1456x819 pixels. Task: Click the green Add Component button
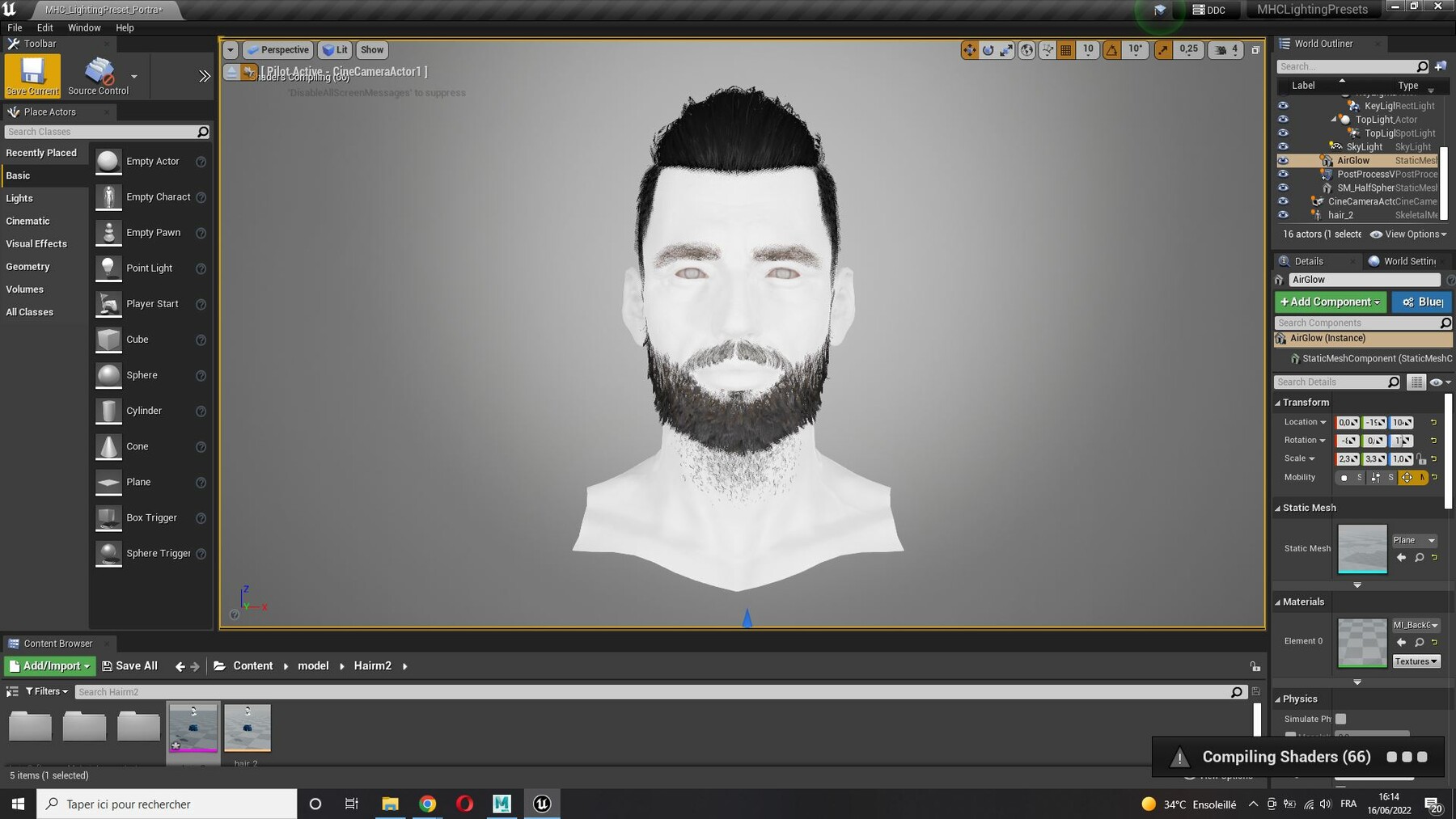[1331, 302]
